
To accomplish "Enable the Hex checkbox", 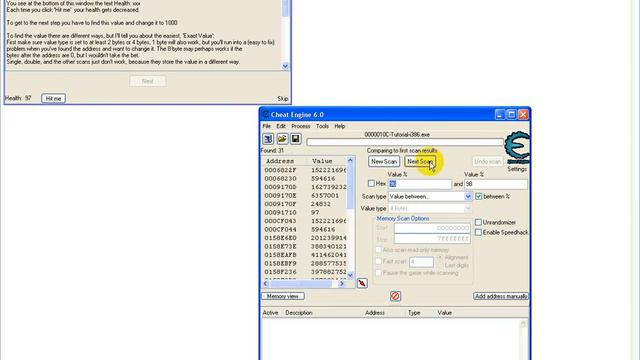I will click(371, 183).
